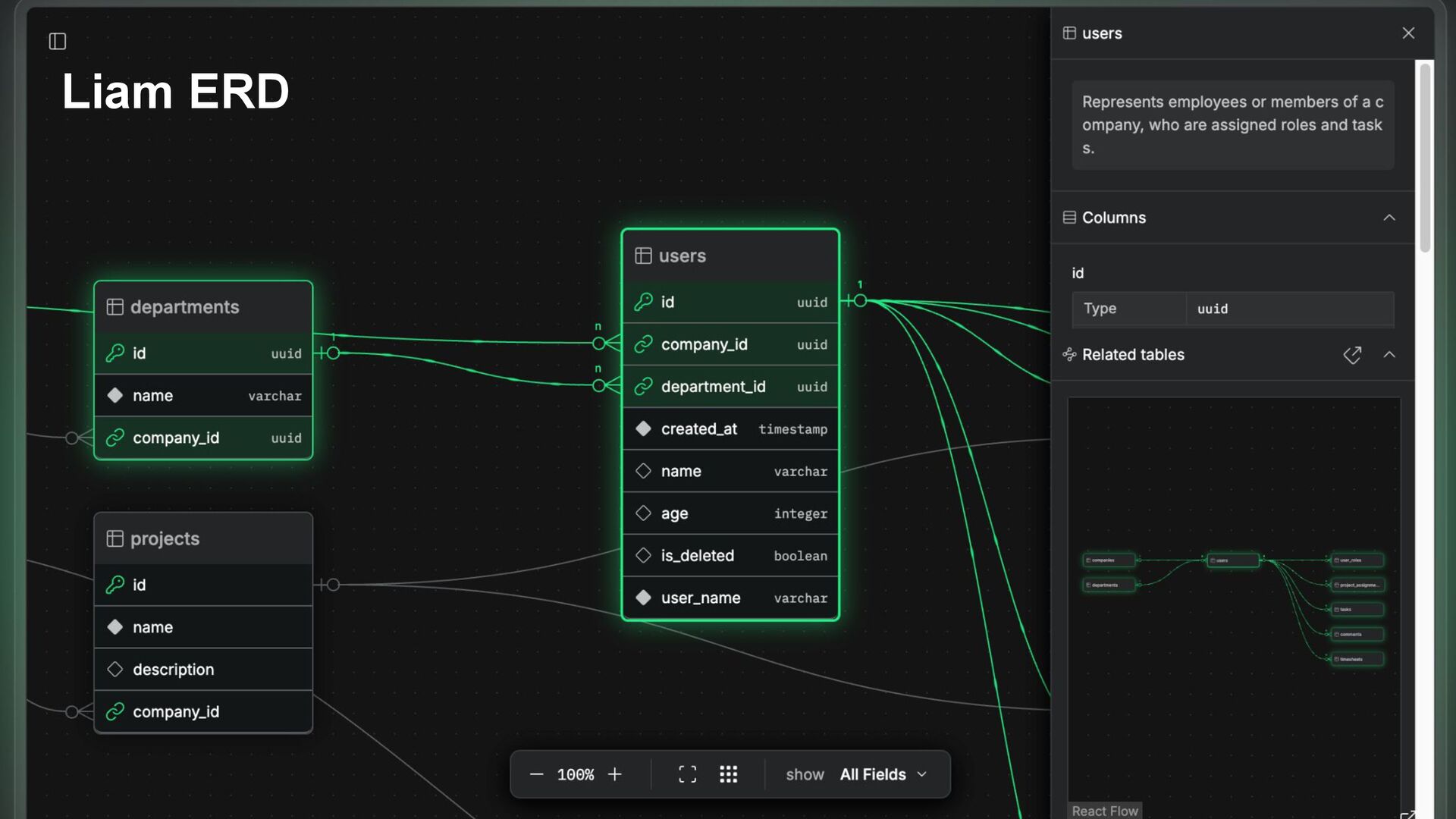Open the React Flow attribution link
Screen dimensions: 1456x819
coord(1105,811)
